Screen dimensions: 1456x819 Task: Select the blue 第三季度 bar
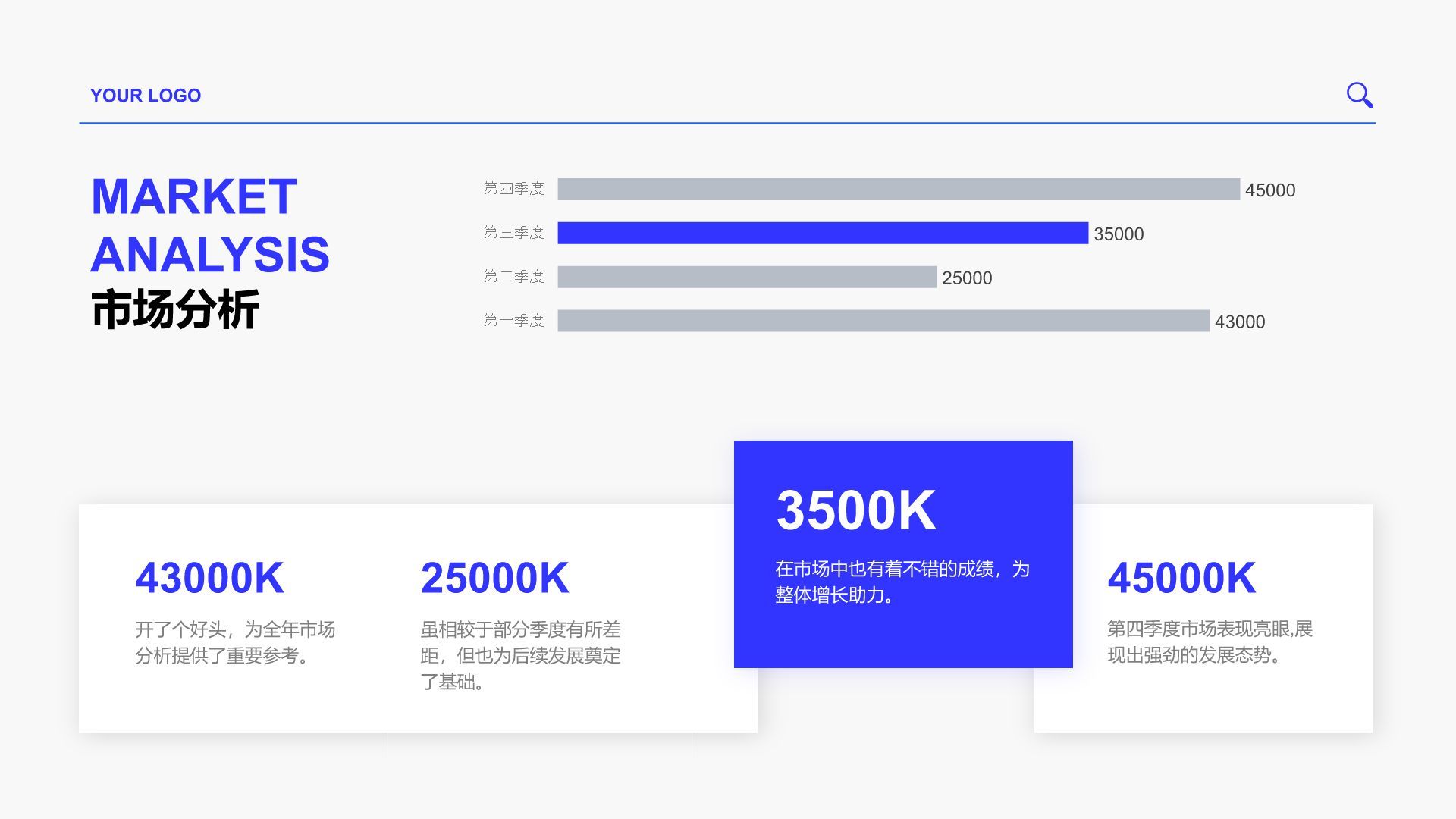pyautogui.click(x=822, y=234)
